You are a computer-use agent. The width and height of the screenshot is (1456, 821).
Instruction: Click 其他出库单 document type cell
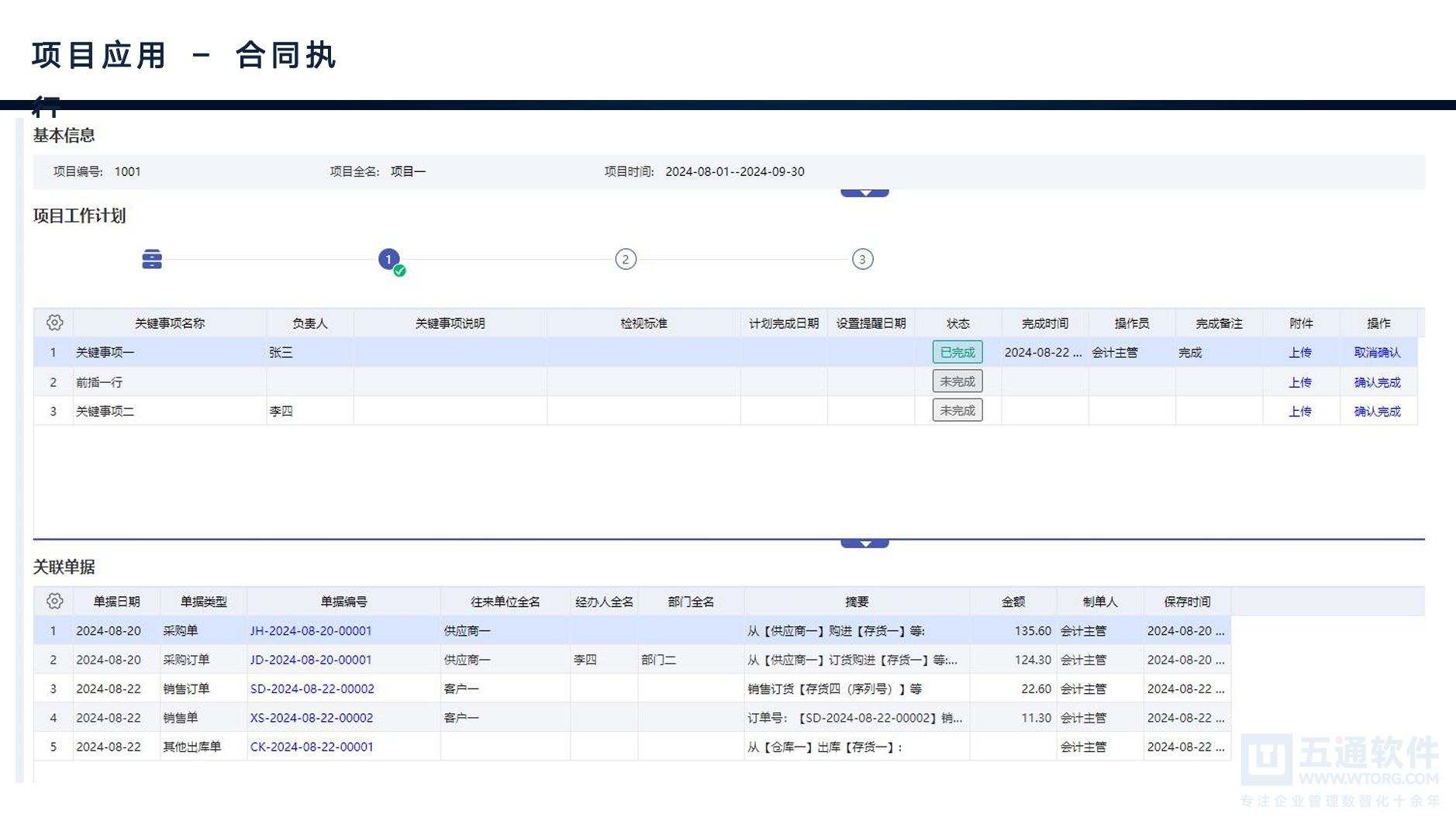[203, 747]
